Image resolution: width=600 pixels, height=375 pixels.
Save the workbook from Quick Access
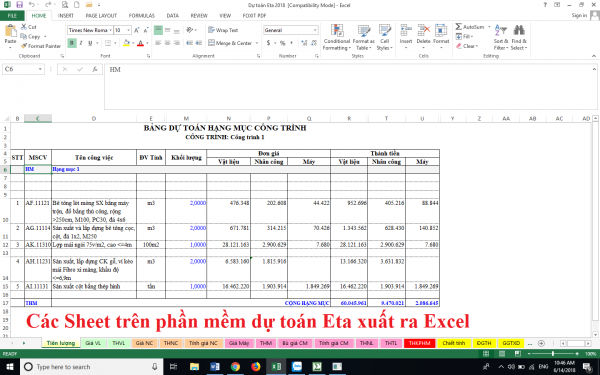coord(20,5)
